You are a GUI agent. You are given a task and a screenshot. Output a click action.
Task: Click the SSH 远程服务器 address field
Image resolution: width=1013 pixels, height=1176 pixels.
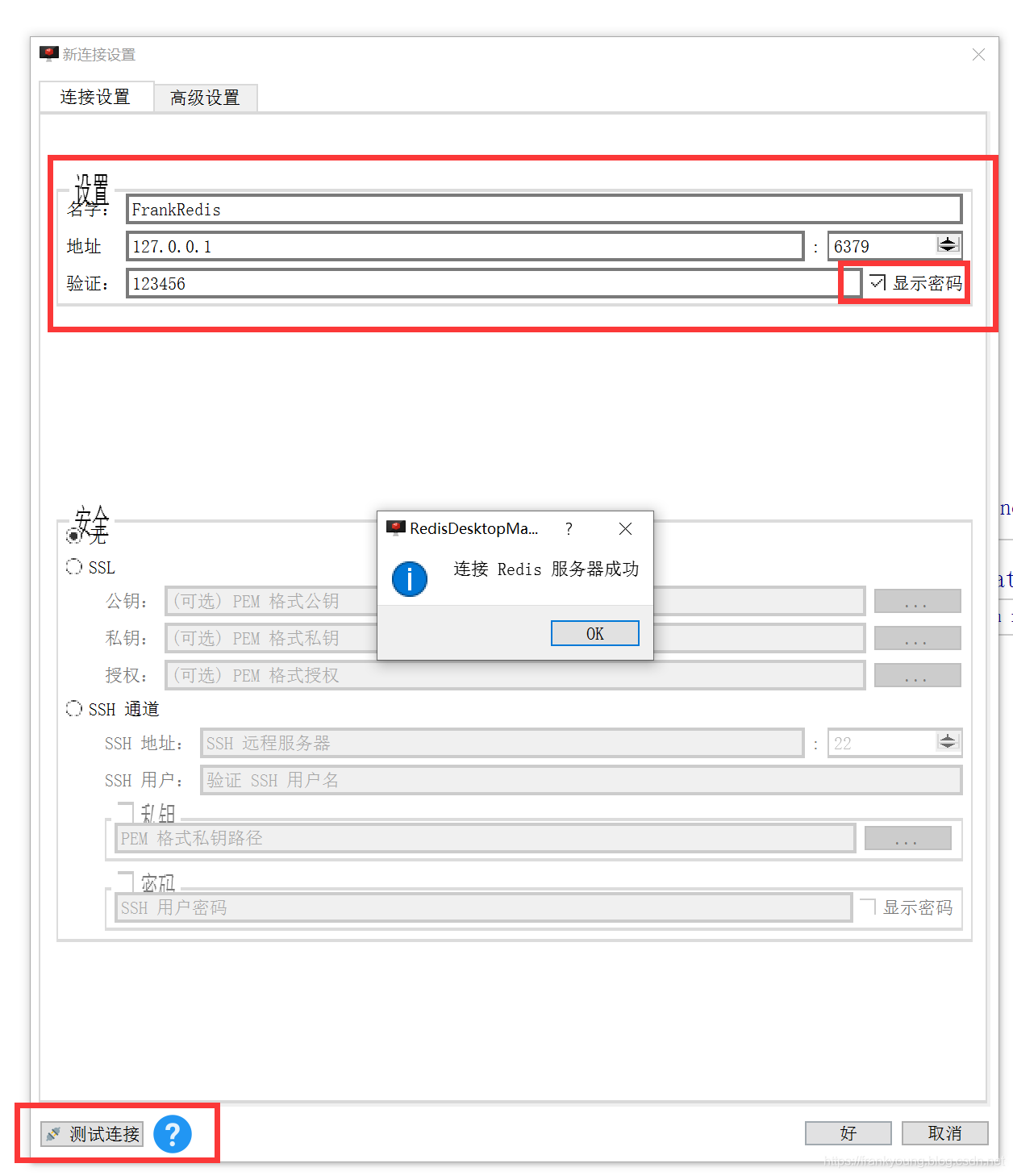coord(502,743)
